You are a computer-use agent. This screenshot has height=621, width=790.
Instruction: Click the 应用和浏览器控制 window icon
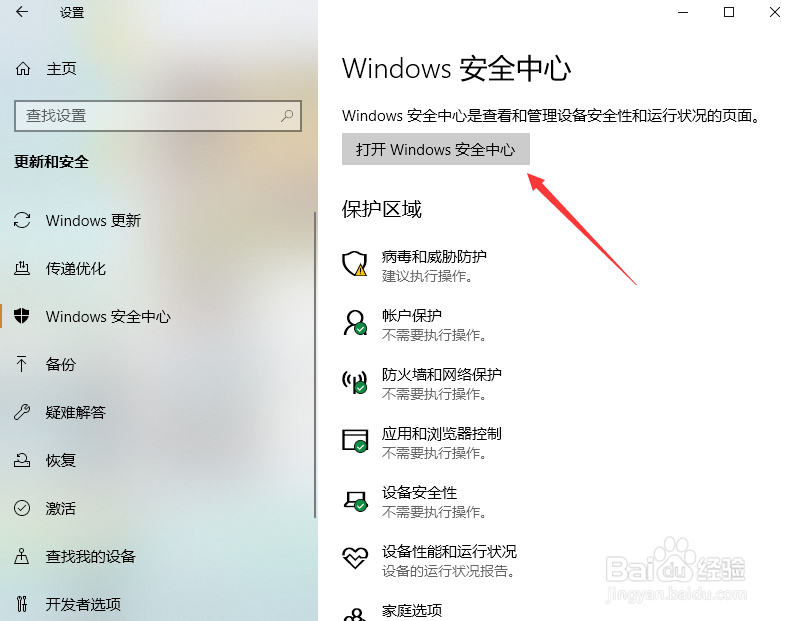pos(355,441)
